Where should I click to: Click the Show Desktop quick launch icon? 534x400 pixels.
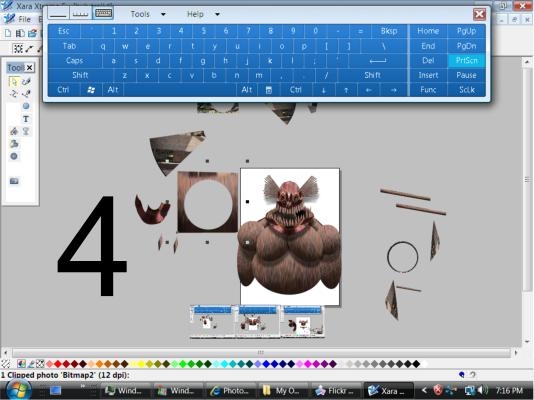55,390
